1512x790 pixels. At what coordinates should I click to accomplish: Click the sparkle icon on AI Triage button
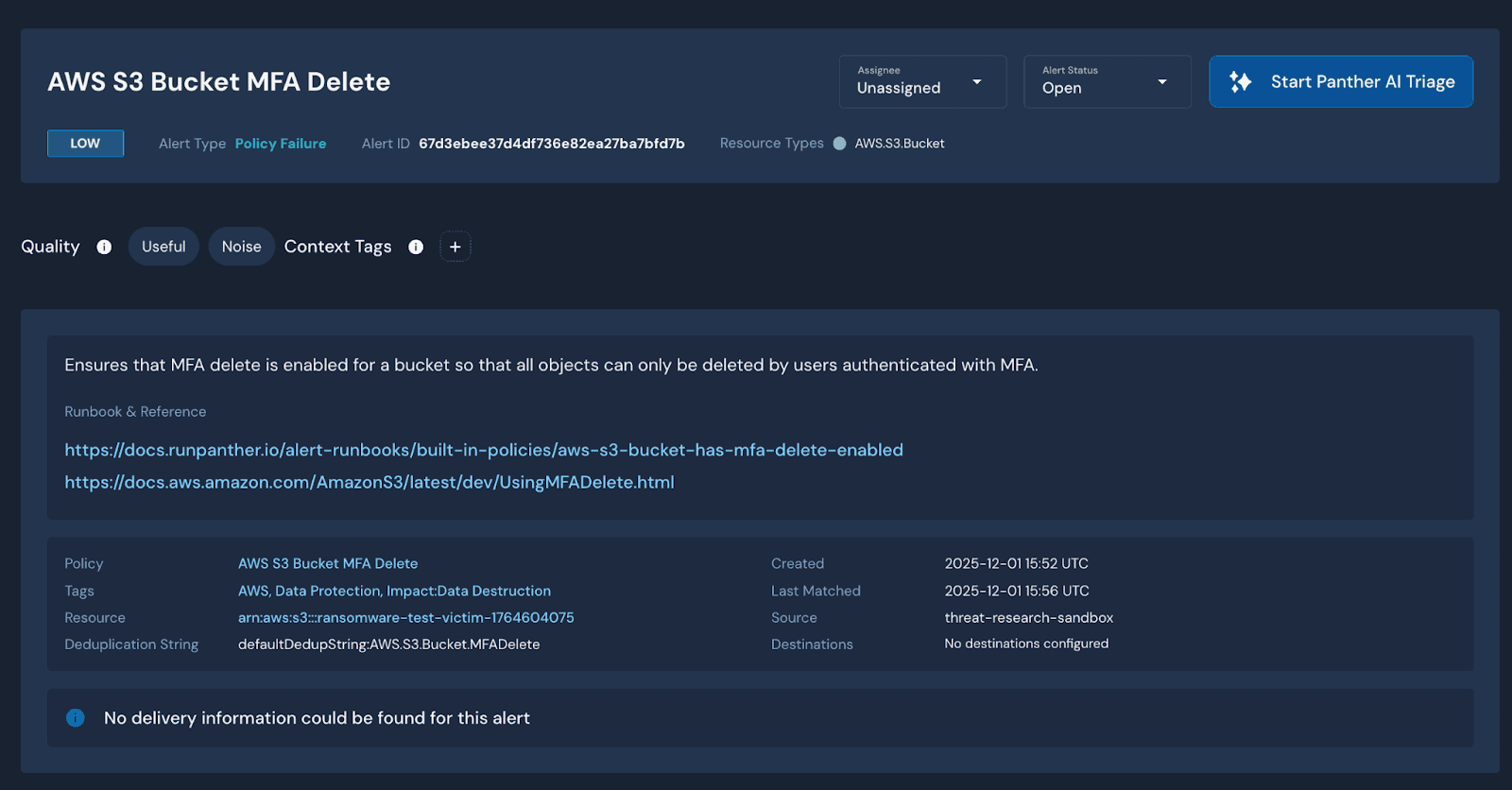pyautogui.click(x=1241, y=82)
